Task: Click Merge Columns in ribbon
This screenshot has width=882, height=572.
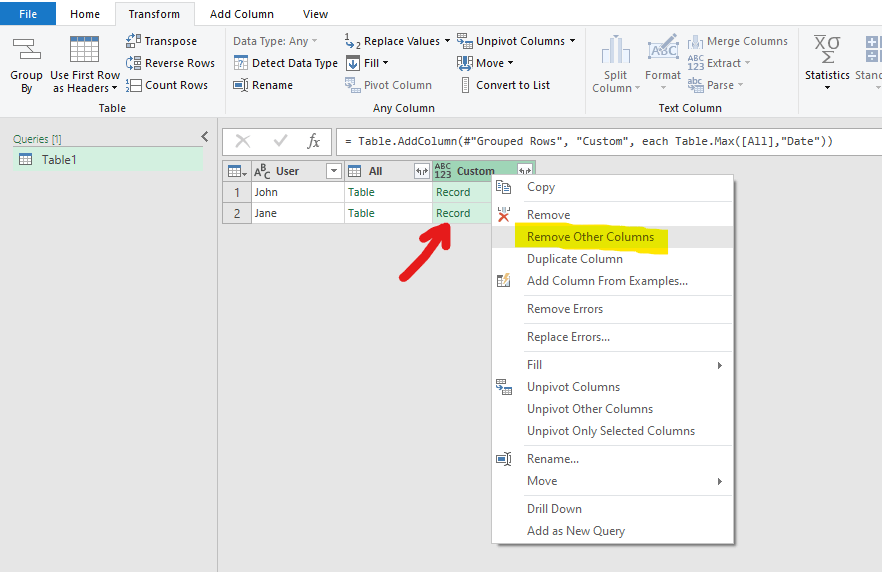Action: (738, 41)
